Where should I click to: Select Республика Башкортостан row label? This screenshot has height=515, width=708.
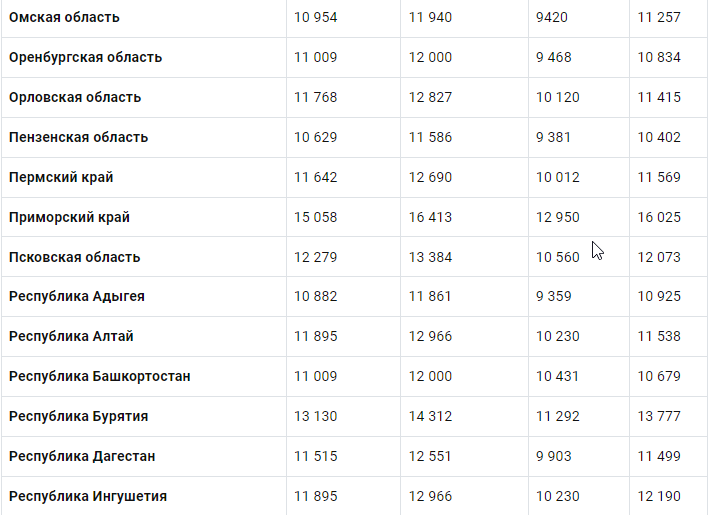[100, 376]
